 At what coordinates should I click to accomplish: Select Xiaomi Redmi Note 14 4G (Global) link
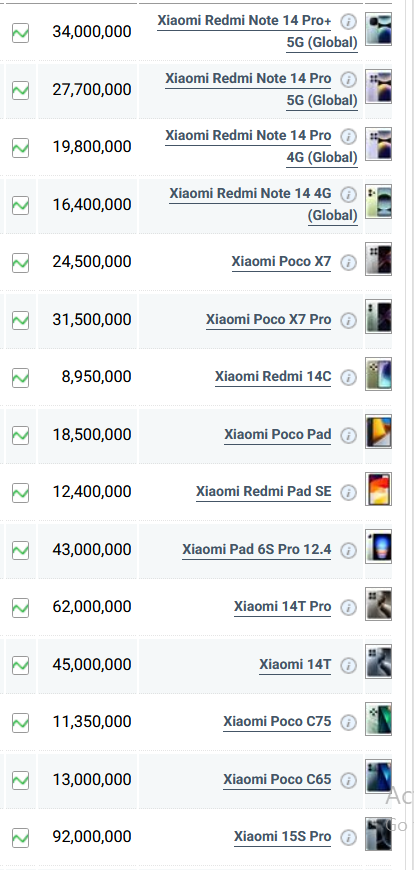263,204
